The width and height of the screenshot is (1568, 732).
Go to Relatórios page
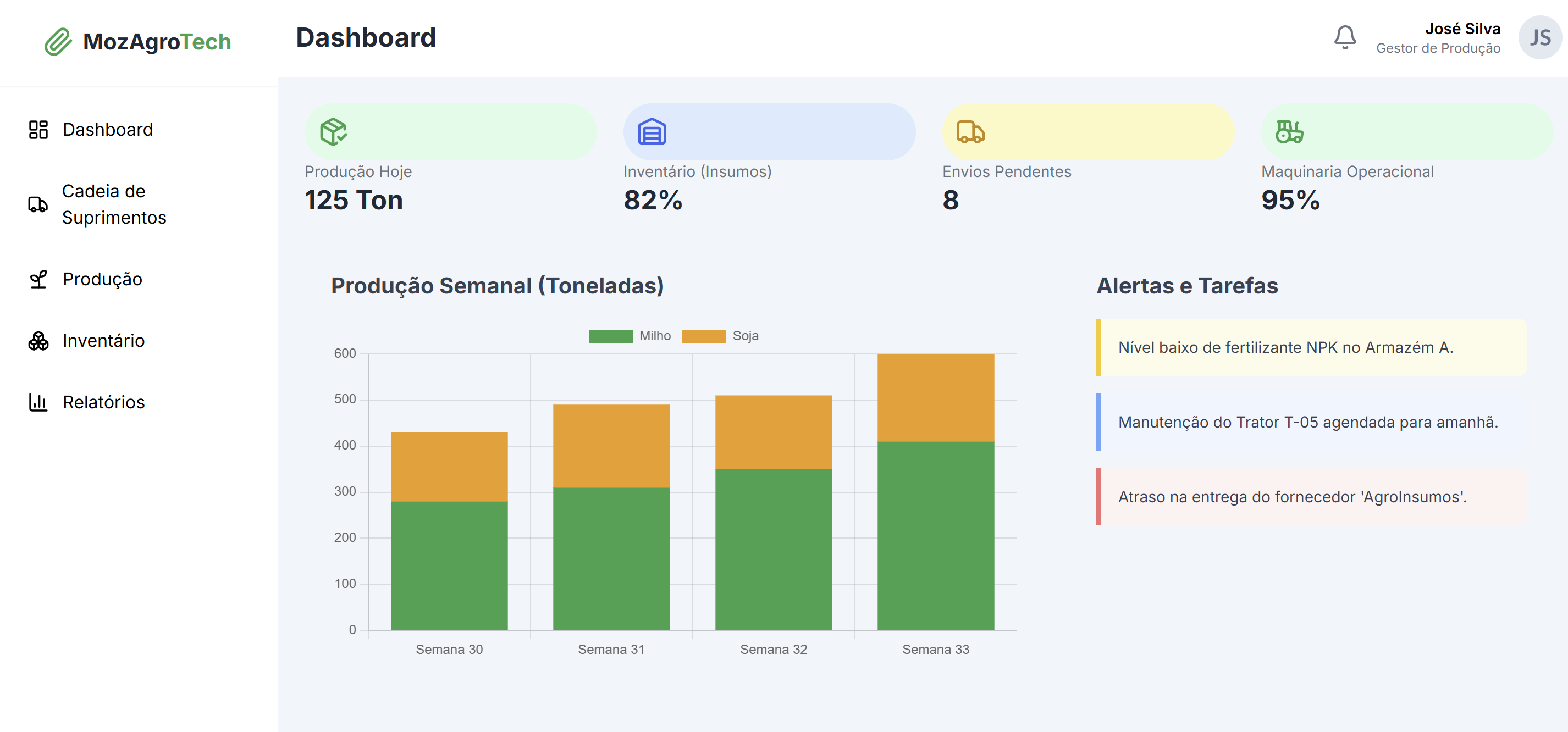click(x=103, y=402)
